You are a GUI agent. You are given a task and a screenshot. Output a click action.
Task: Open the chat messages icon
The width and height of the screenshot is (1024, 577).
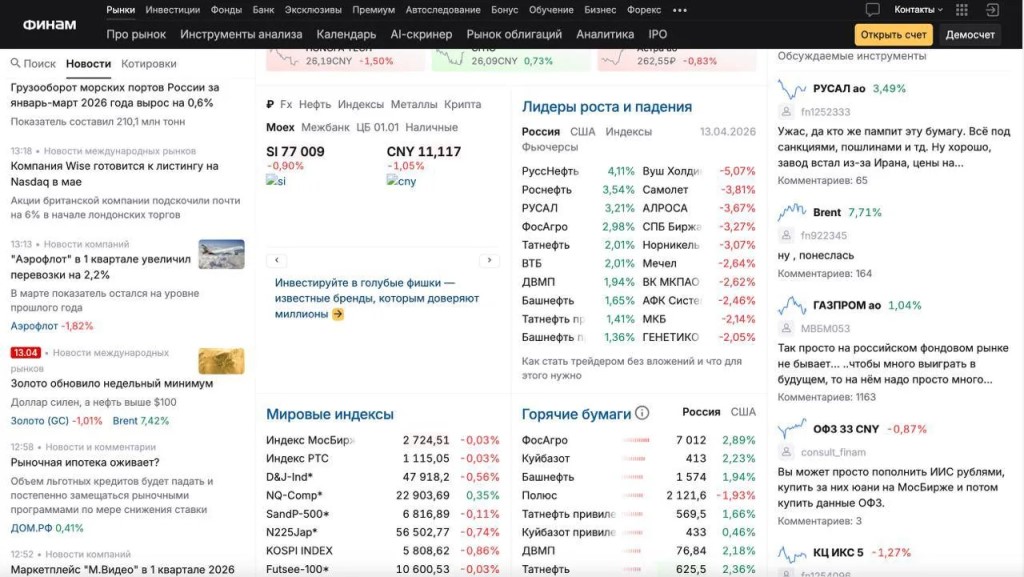click(x=872, y=10)
